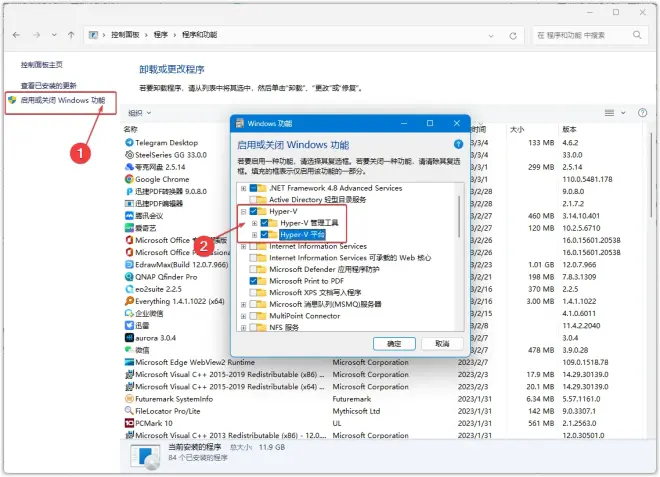Check Internet Information Services 可承载的 Web 核心
Screen dimensions: 660x477
(253, 258)
